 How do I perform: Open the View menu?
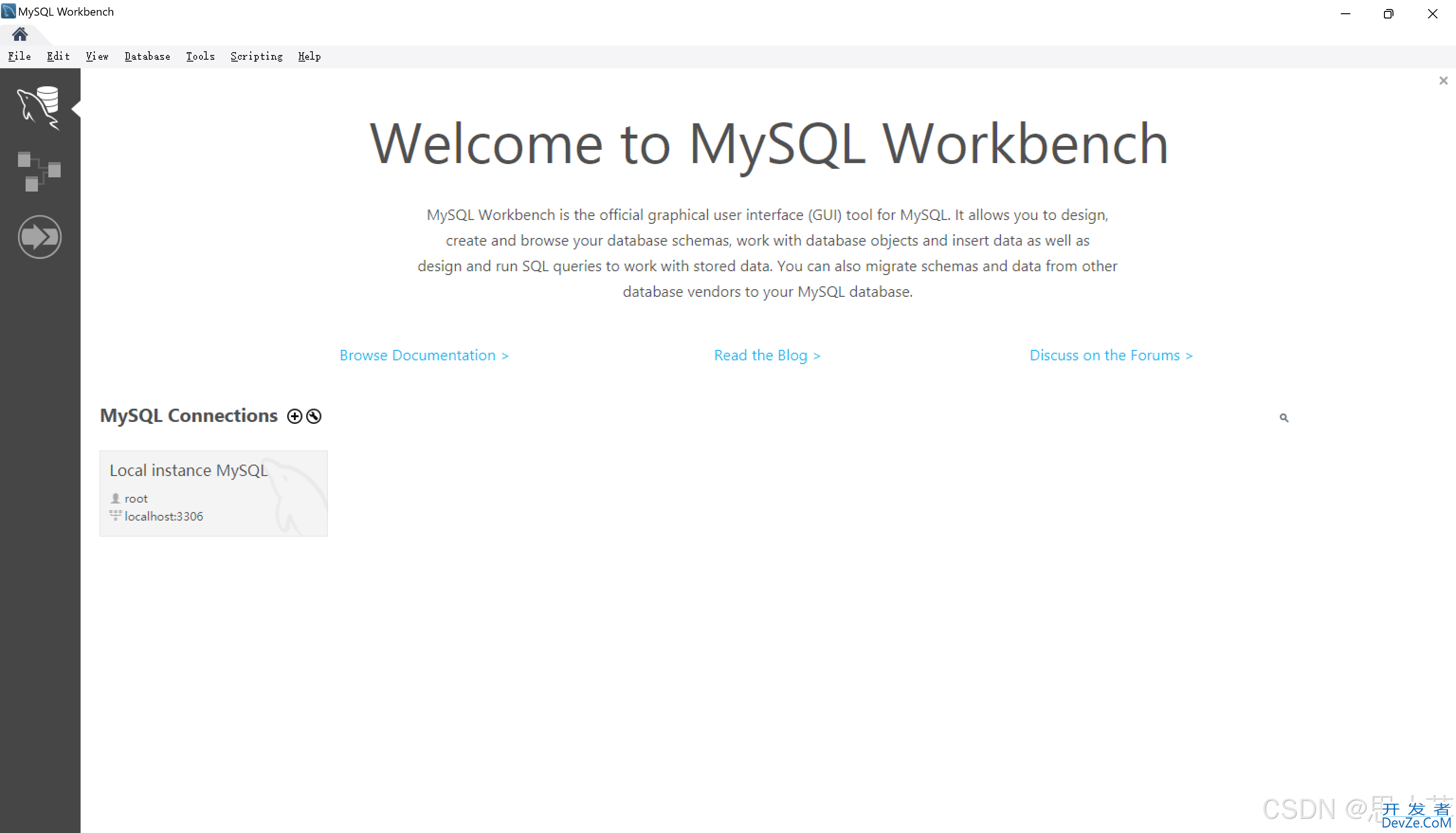(x=97, y=56)
